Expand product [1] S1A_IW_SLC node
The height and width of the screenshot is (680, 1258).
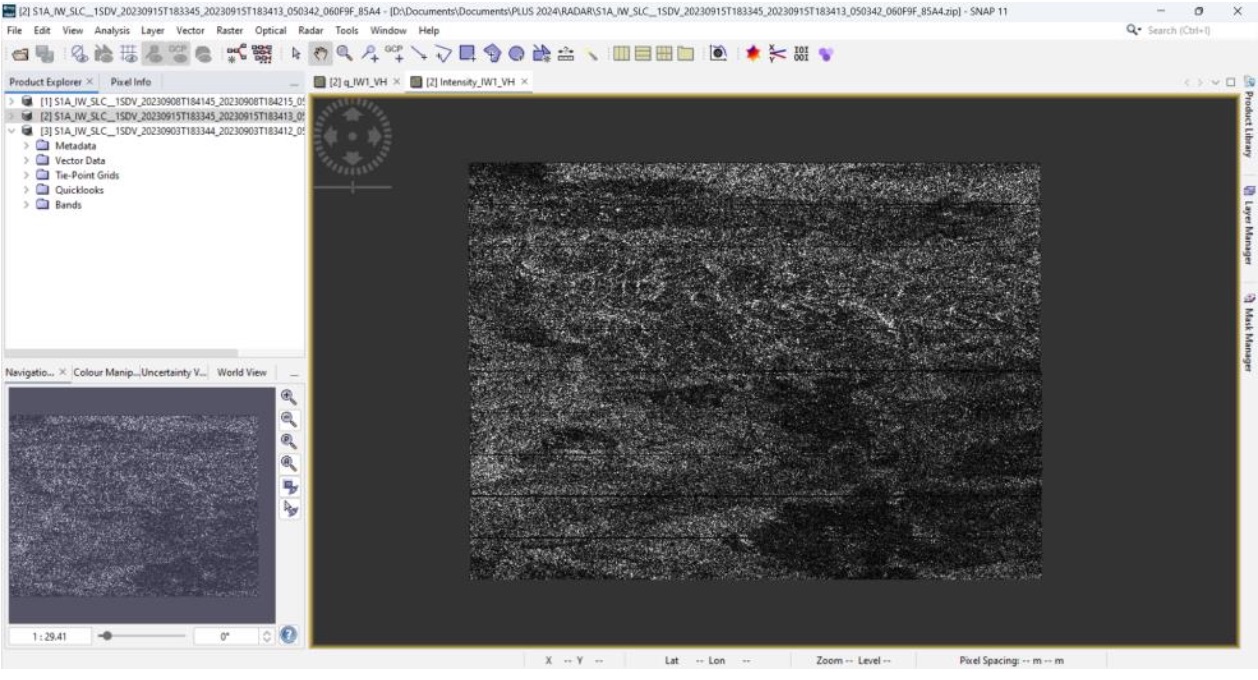pyautogui.click(x=11, y=102)
